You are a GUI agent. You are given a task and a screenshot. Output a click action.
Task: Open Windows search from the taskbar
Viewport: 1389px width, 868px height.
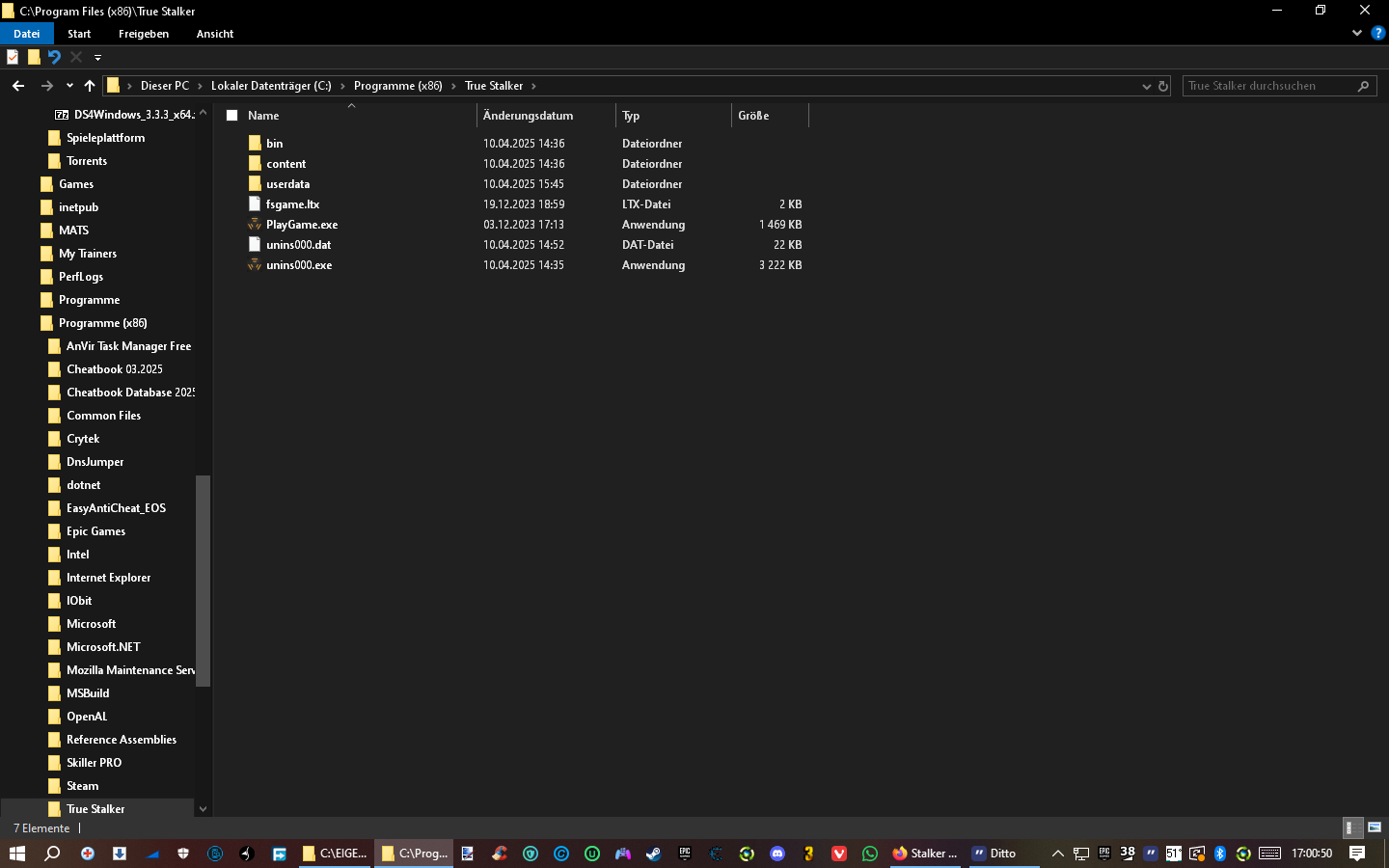click(x=53, y=854)
